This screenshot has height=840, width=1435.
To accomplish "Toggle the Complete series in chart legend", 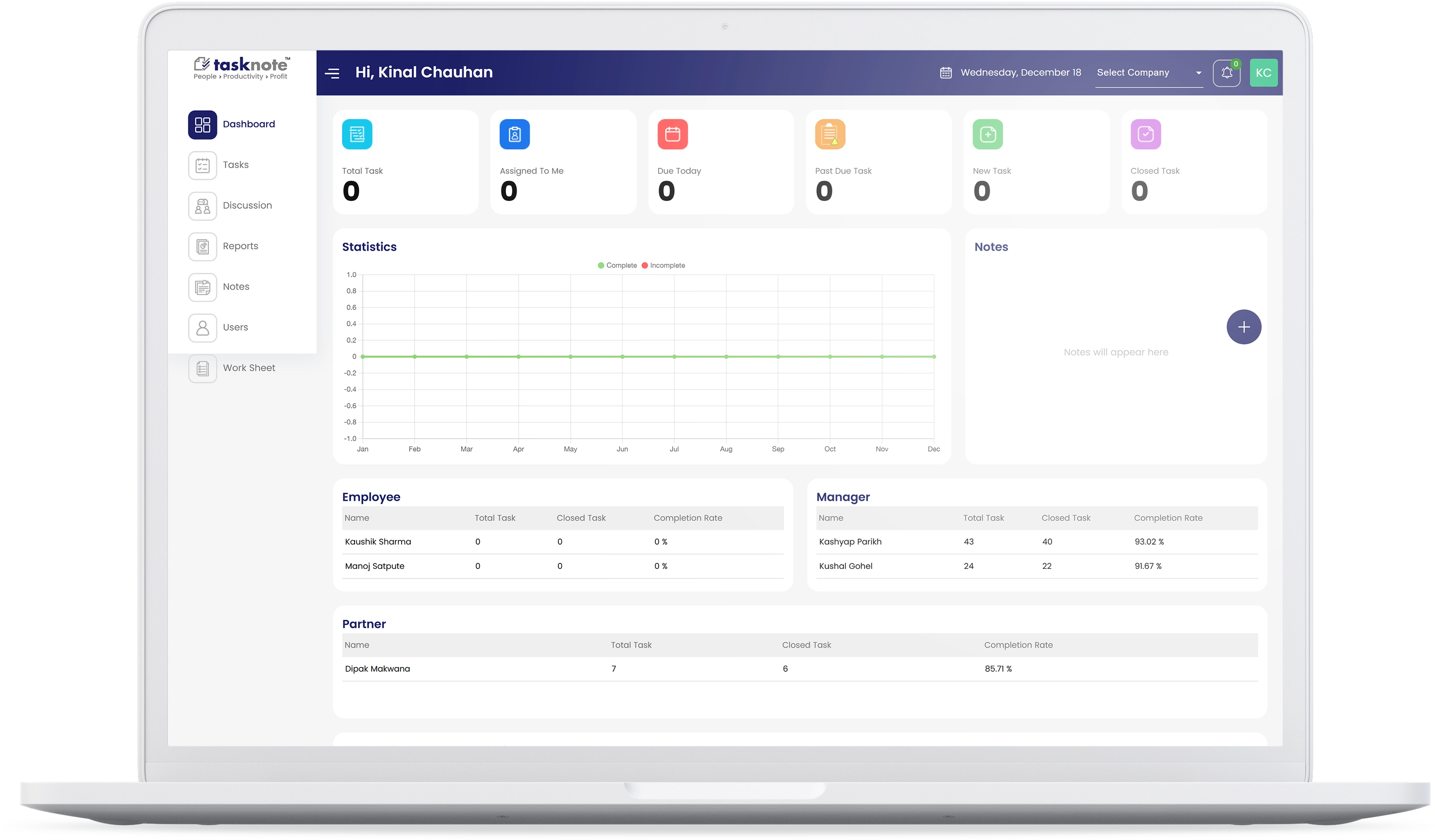I will [617, 265].
